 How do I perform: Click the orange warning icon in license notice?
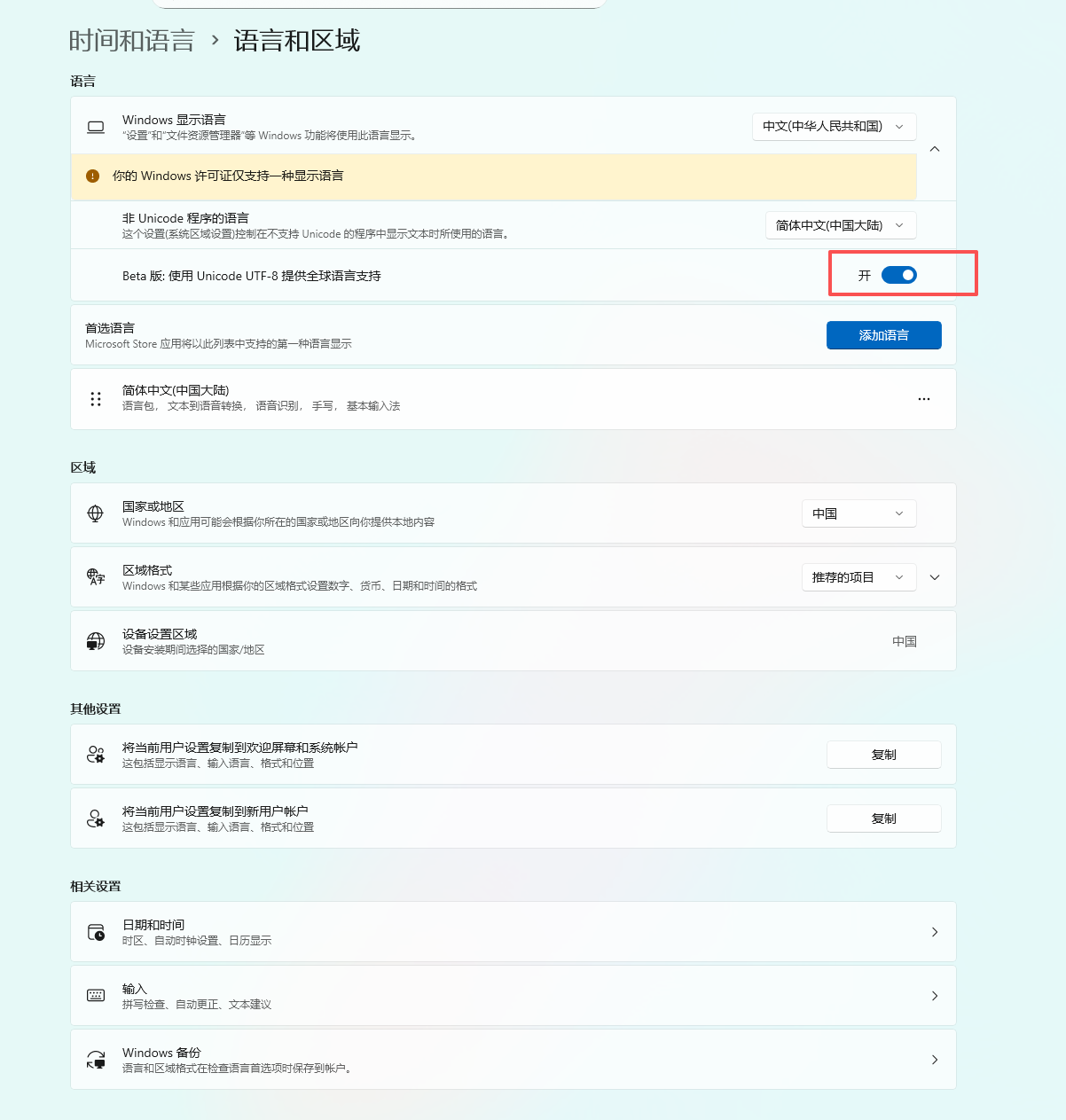92,176
